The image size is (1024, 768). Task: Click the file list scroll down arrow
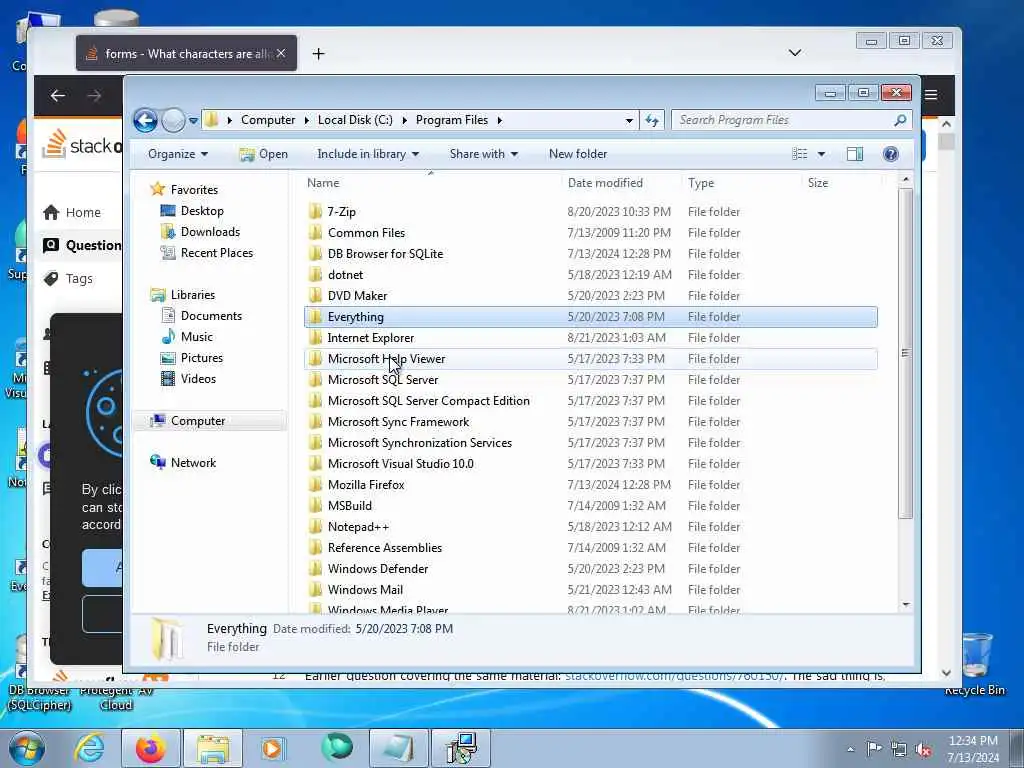coord(905,604)
